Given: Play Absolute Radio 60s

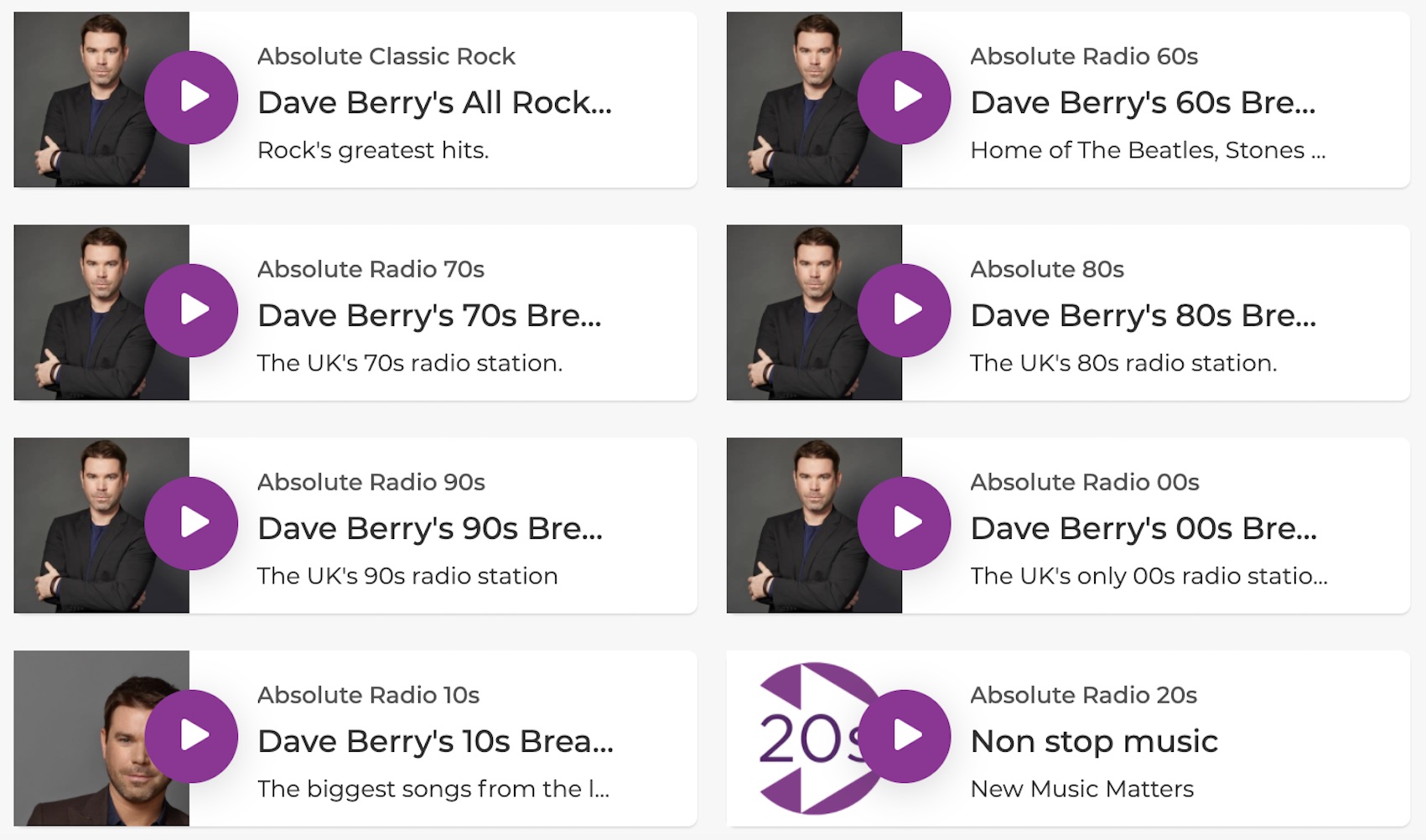Looking at the screenshot, I should point(905,96).
